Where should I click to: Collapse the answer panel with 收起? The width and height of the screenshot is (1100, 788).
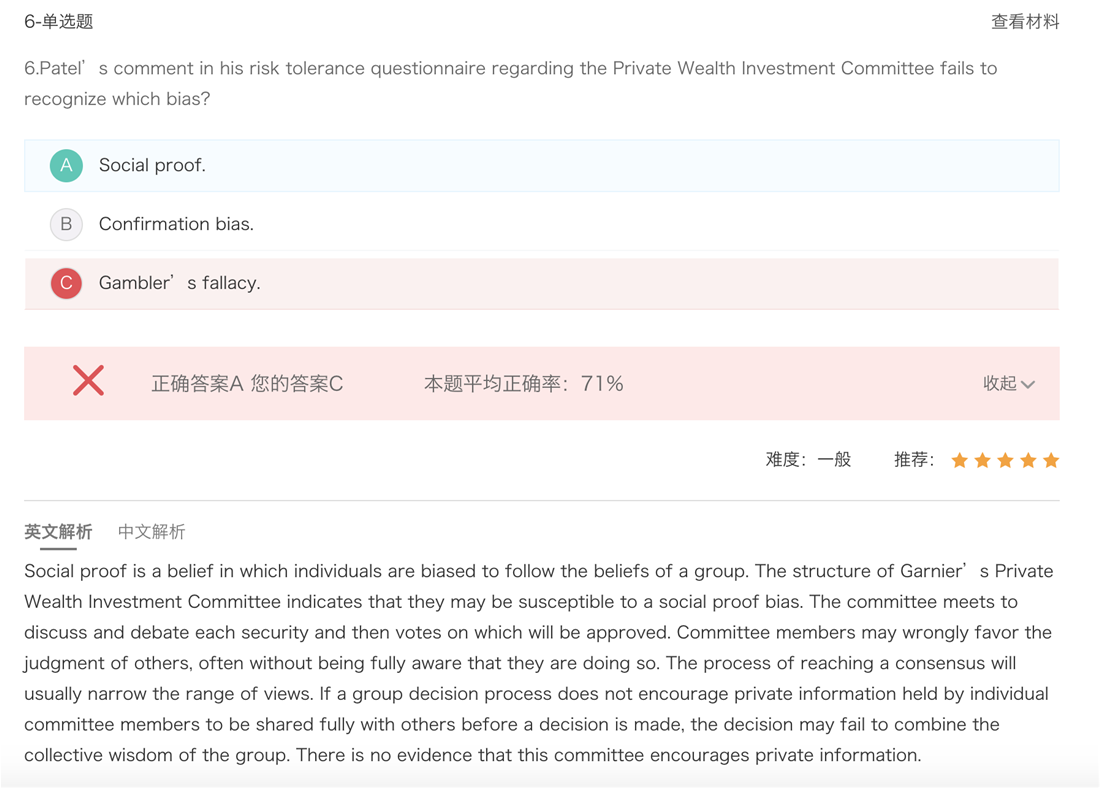[999, 384]
